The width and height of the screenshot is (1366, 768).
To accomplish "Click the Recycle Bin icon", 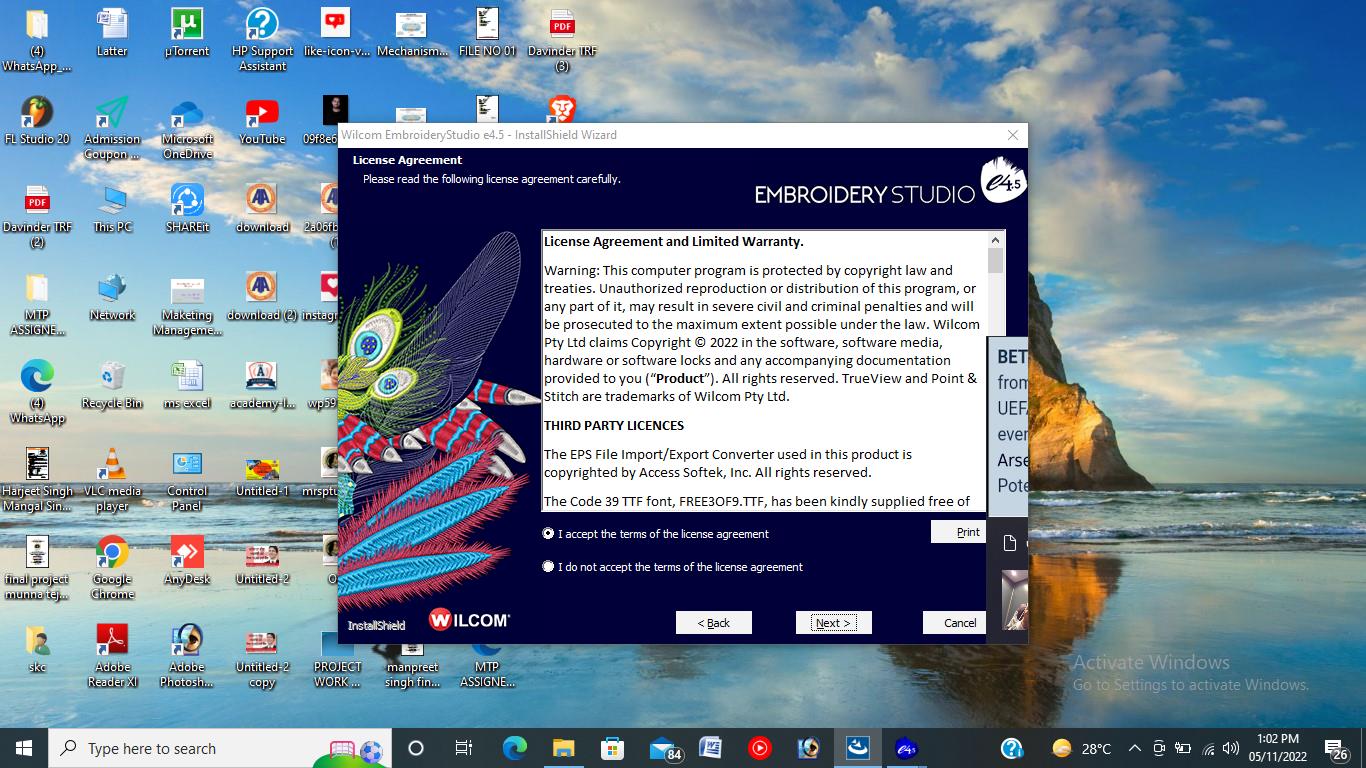I will [x=112, y=378].
